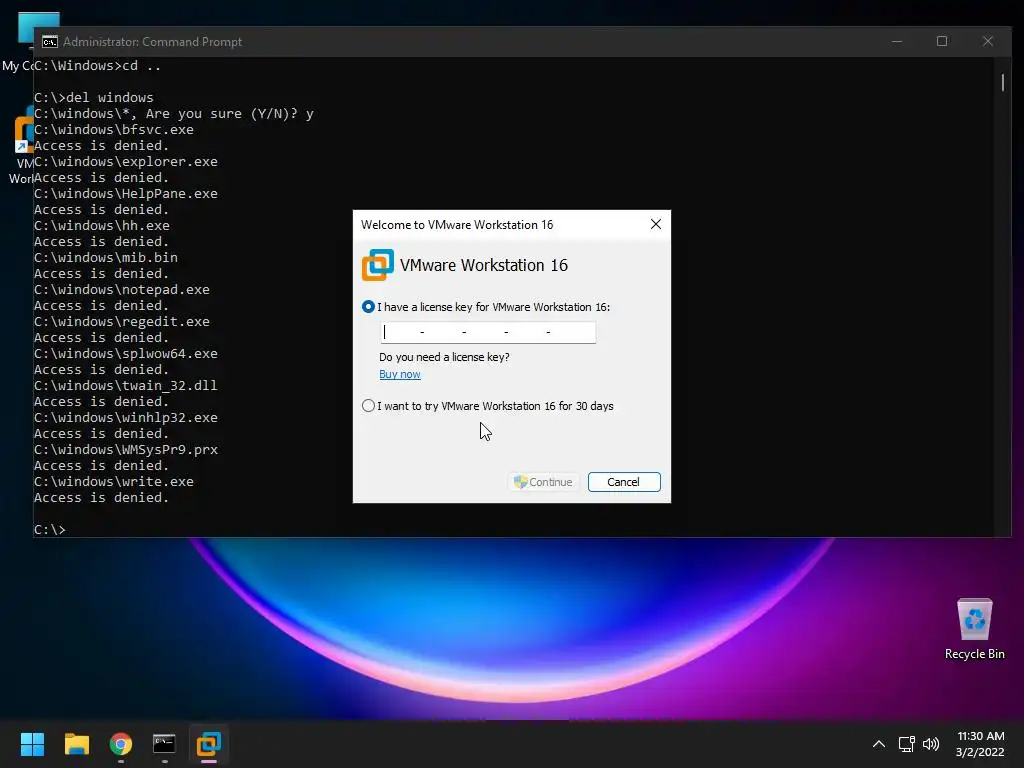Click the C:\windows\bfsvc.exe line

point(114,129)
